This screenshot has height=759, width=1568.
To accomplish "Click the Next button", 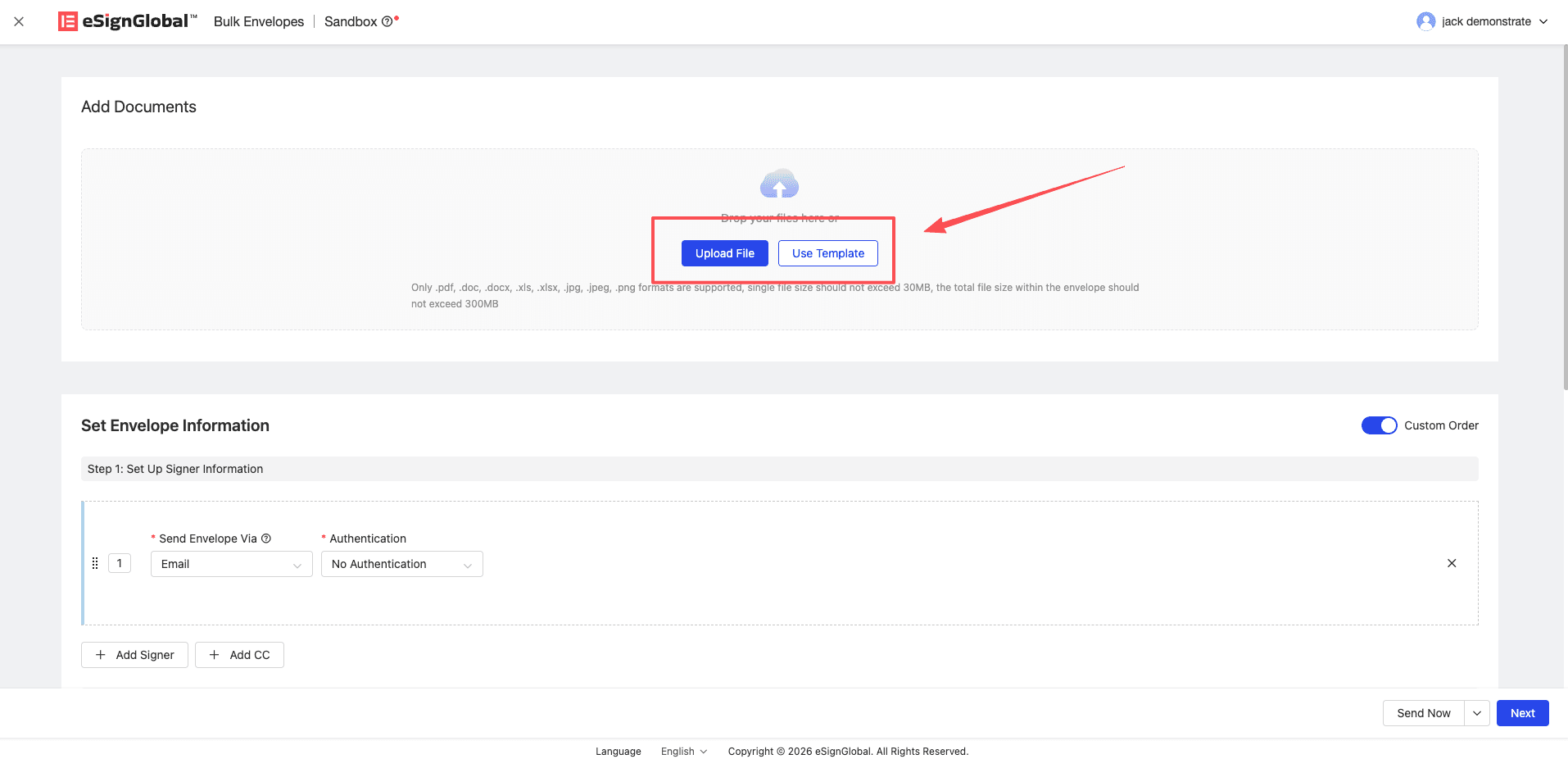I will 1522,713.
